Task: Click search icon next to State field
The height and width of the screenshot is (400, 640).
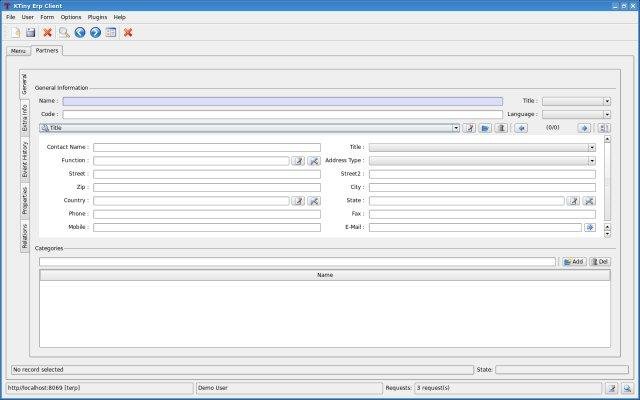Action: coord(589,201)
